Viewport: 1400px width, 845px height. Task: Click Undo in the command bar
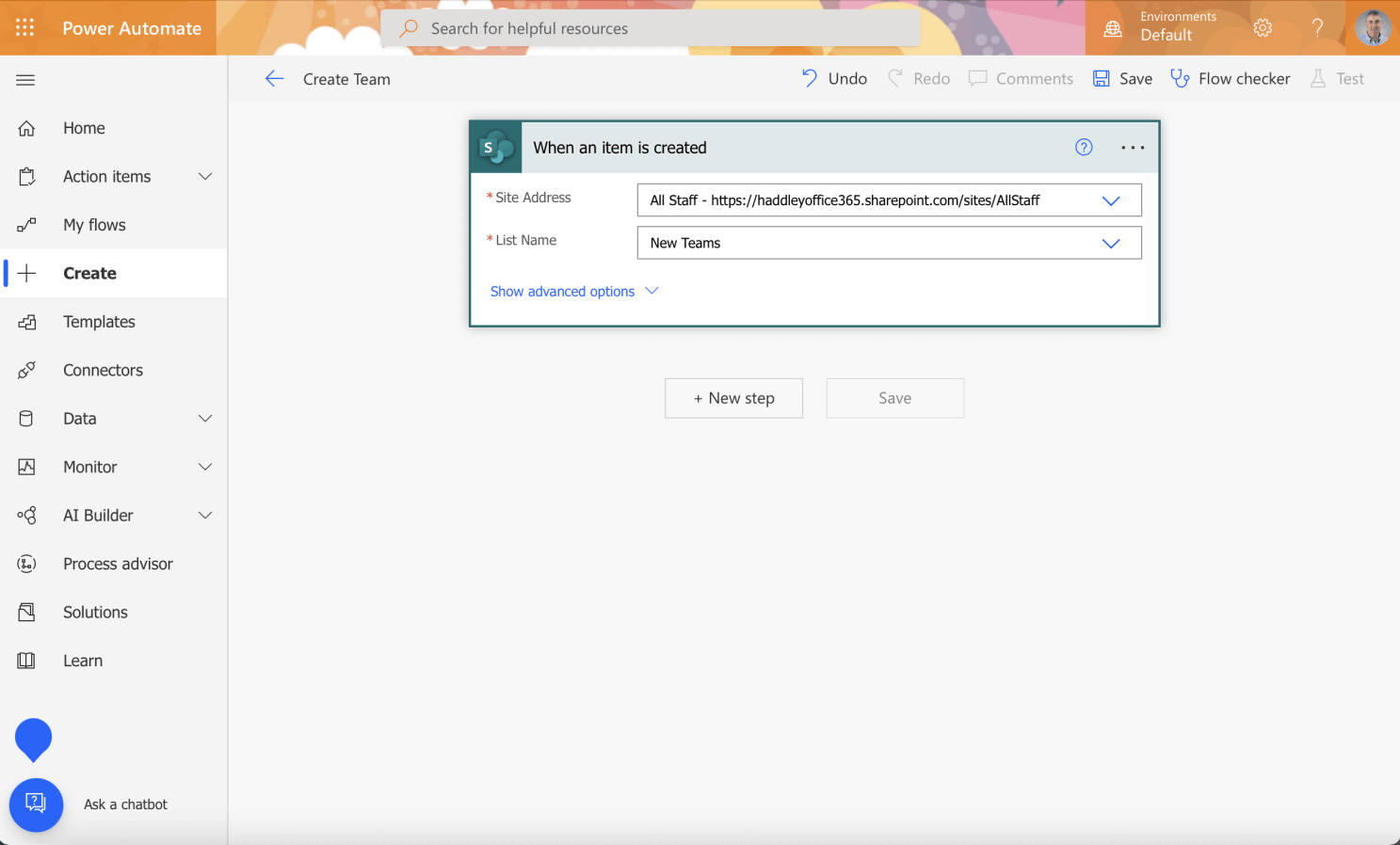[x=834, y=79]
